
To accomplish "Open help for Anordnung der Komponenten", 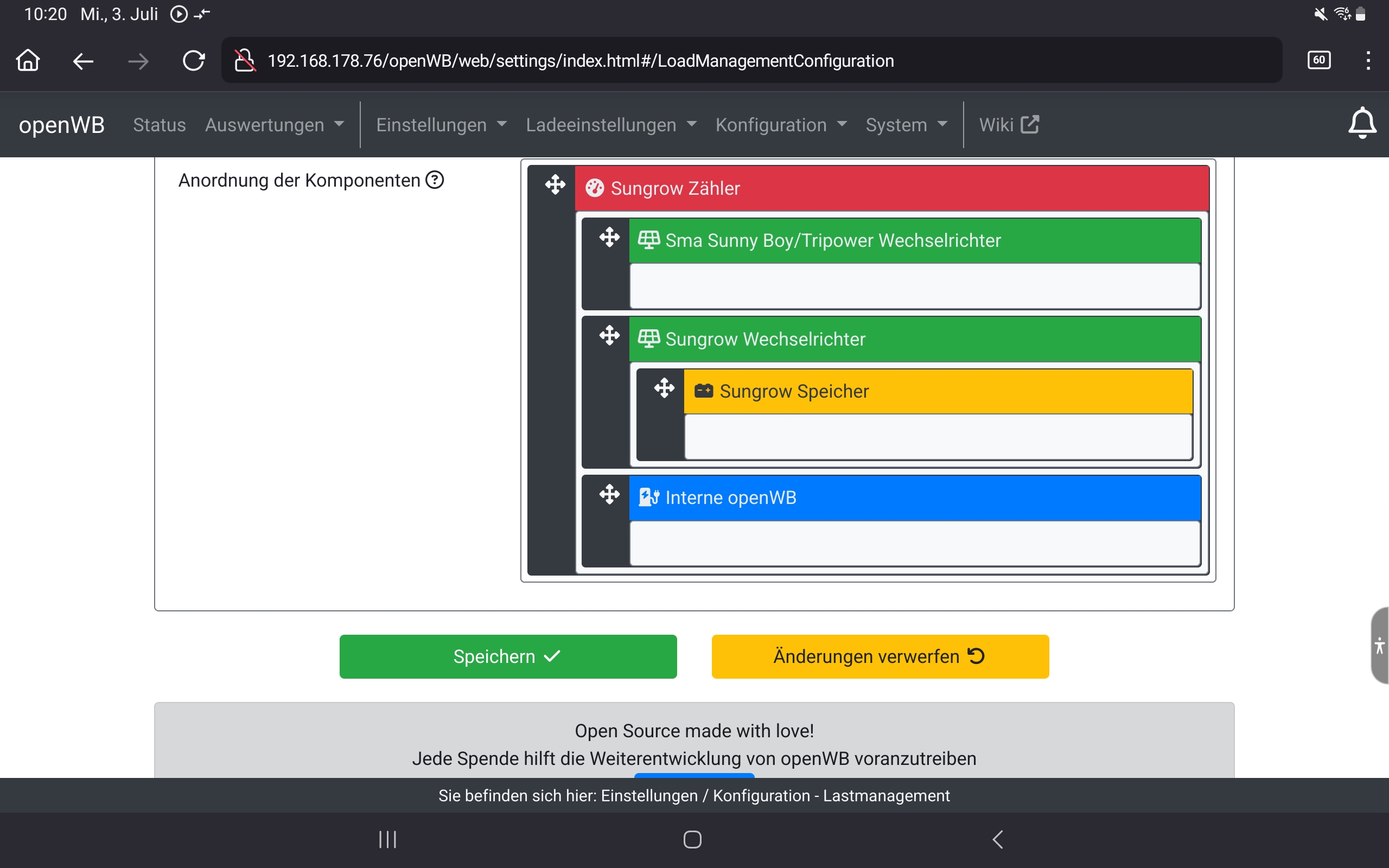I will coord(435,180).
